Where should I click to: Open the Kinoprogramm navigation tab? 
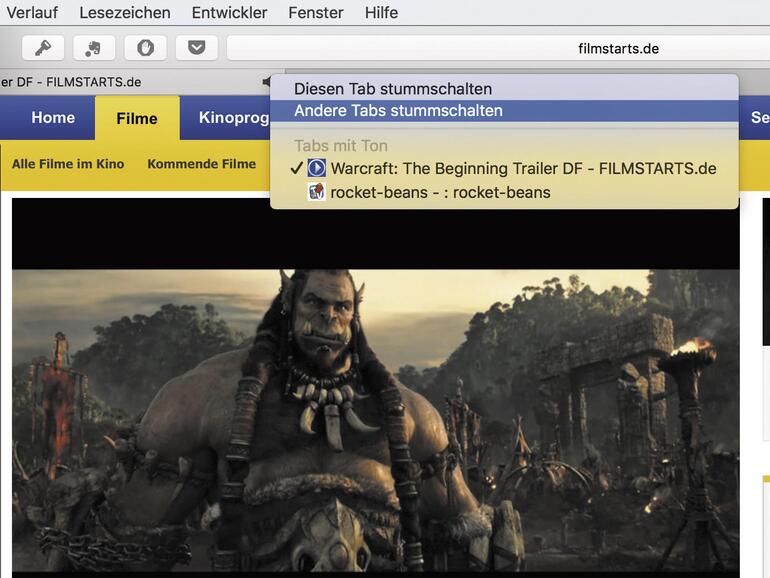coord(225,118)
